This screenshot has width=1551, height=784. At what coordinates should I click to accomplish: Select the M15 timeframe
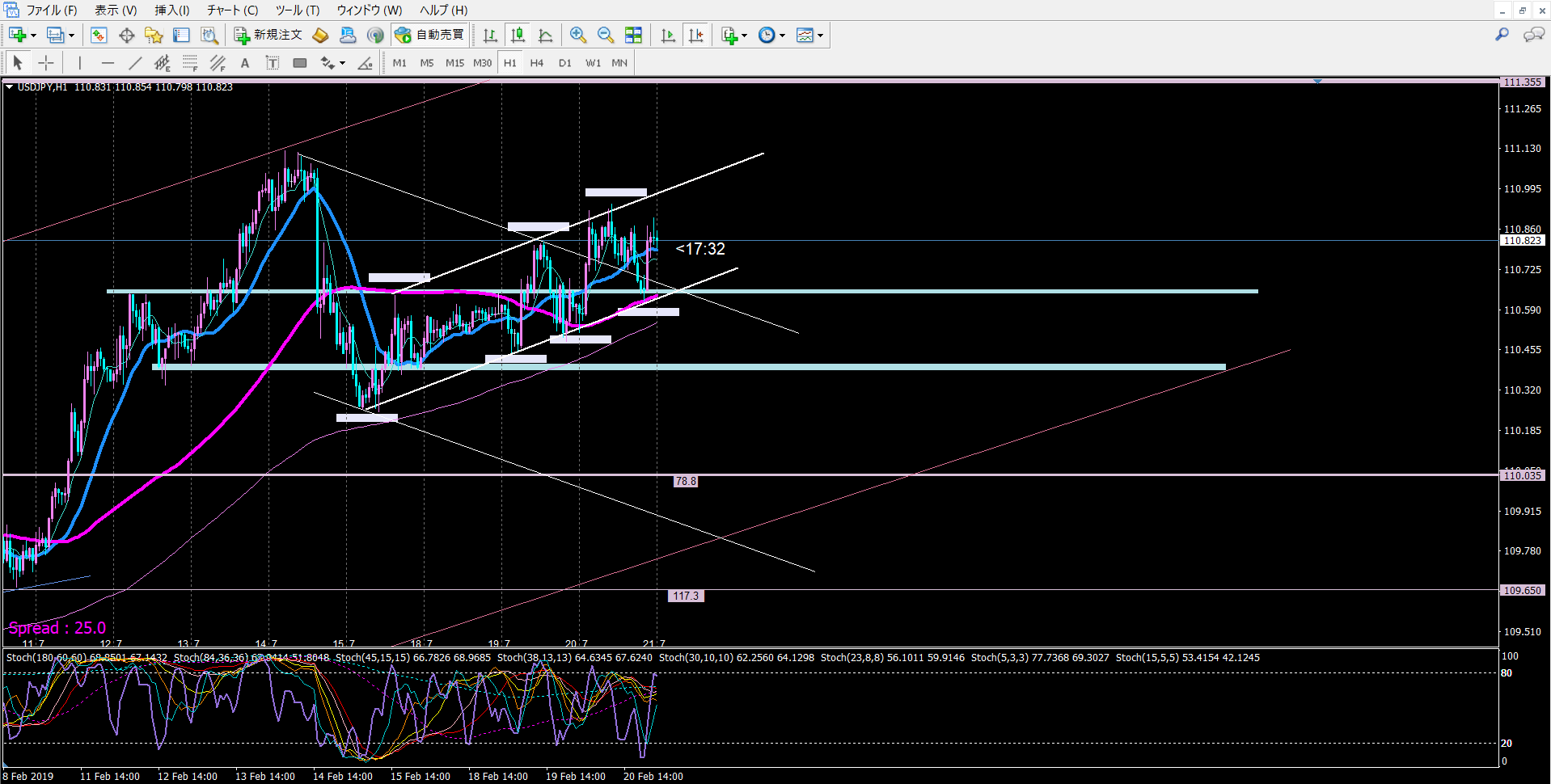[454, 62]
